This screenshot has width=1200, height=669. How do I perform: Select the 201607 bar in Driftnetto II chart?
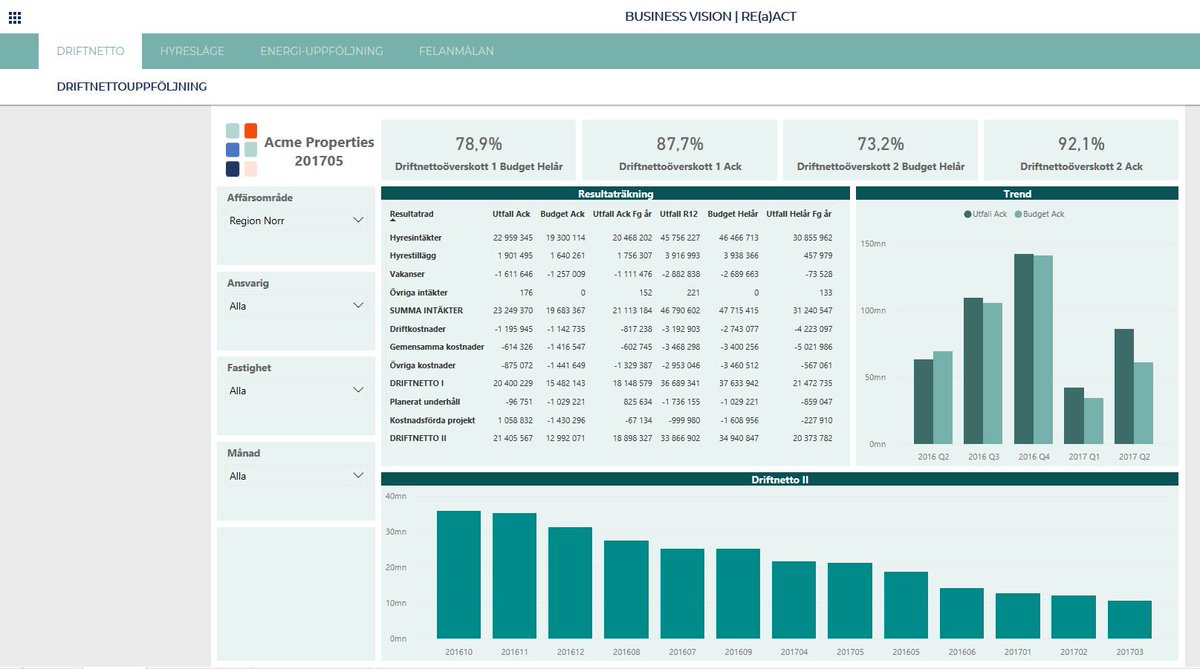[682, 594]
